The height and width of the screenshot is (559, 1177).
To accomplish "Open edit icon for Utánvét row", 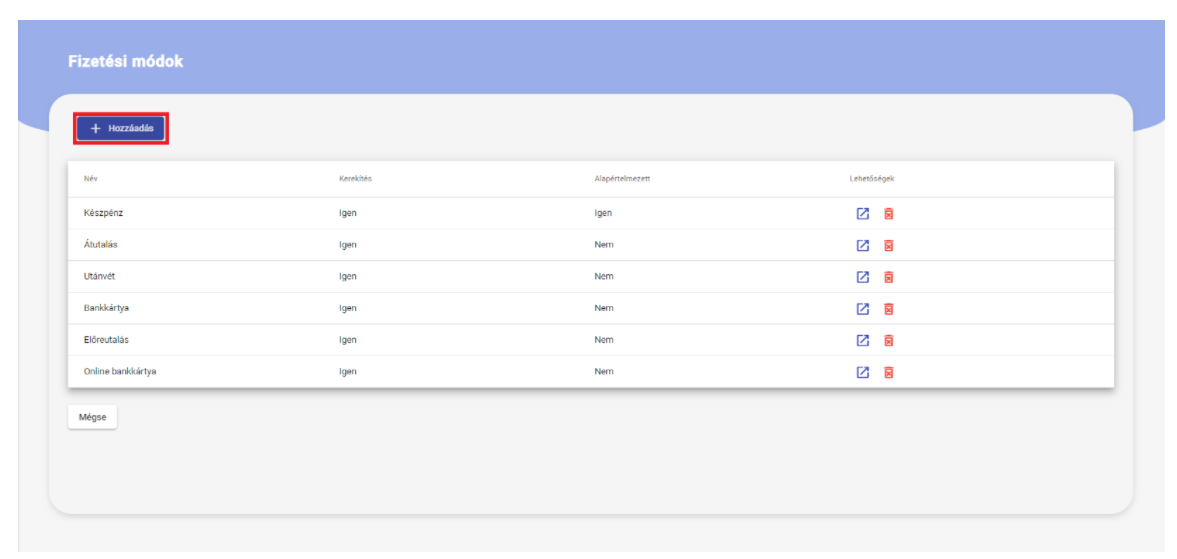I will [862, 277].
